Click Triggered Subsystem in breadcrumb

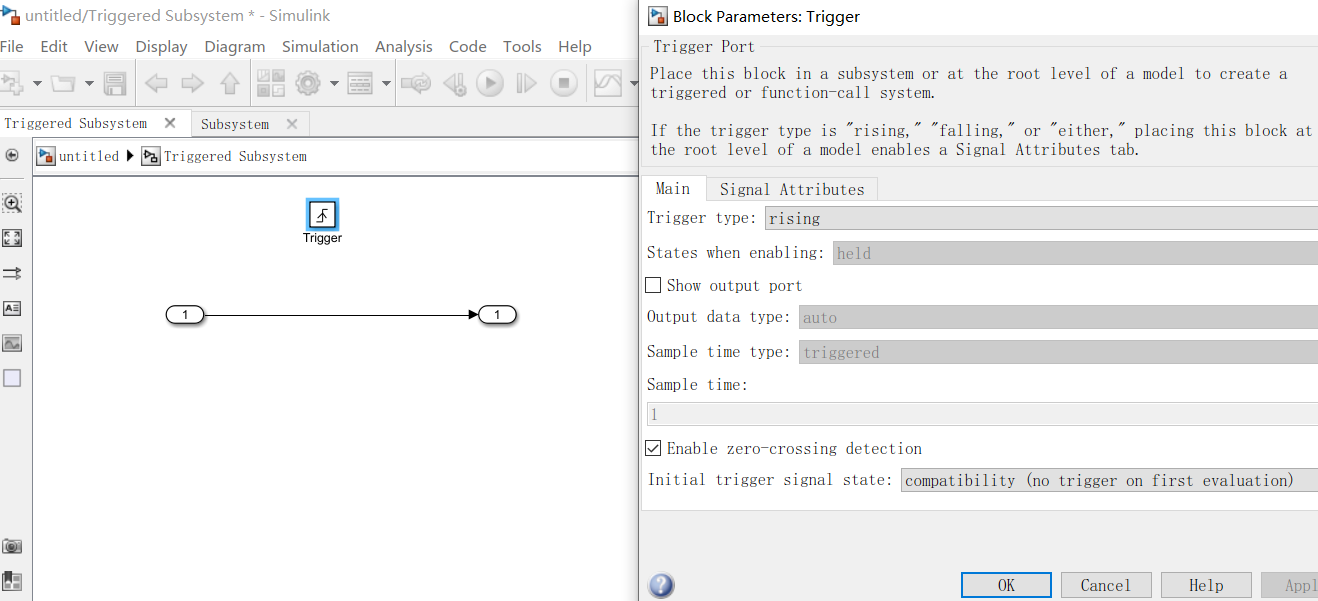point(235,156)
